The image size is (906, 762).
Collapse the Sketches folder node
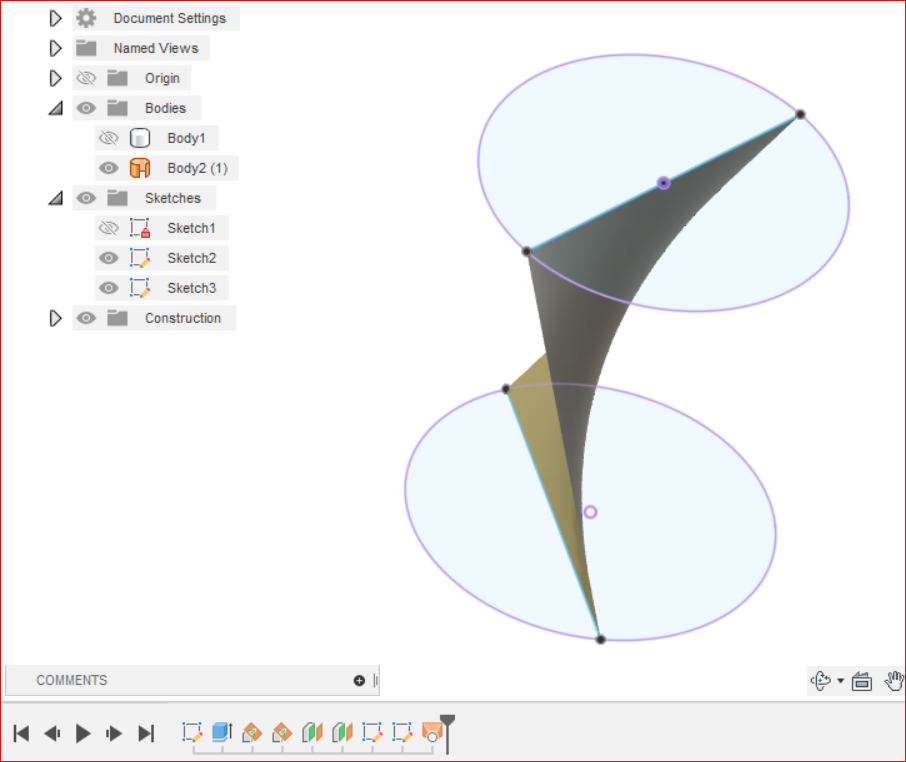pos(55,198)
